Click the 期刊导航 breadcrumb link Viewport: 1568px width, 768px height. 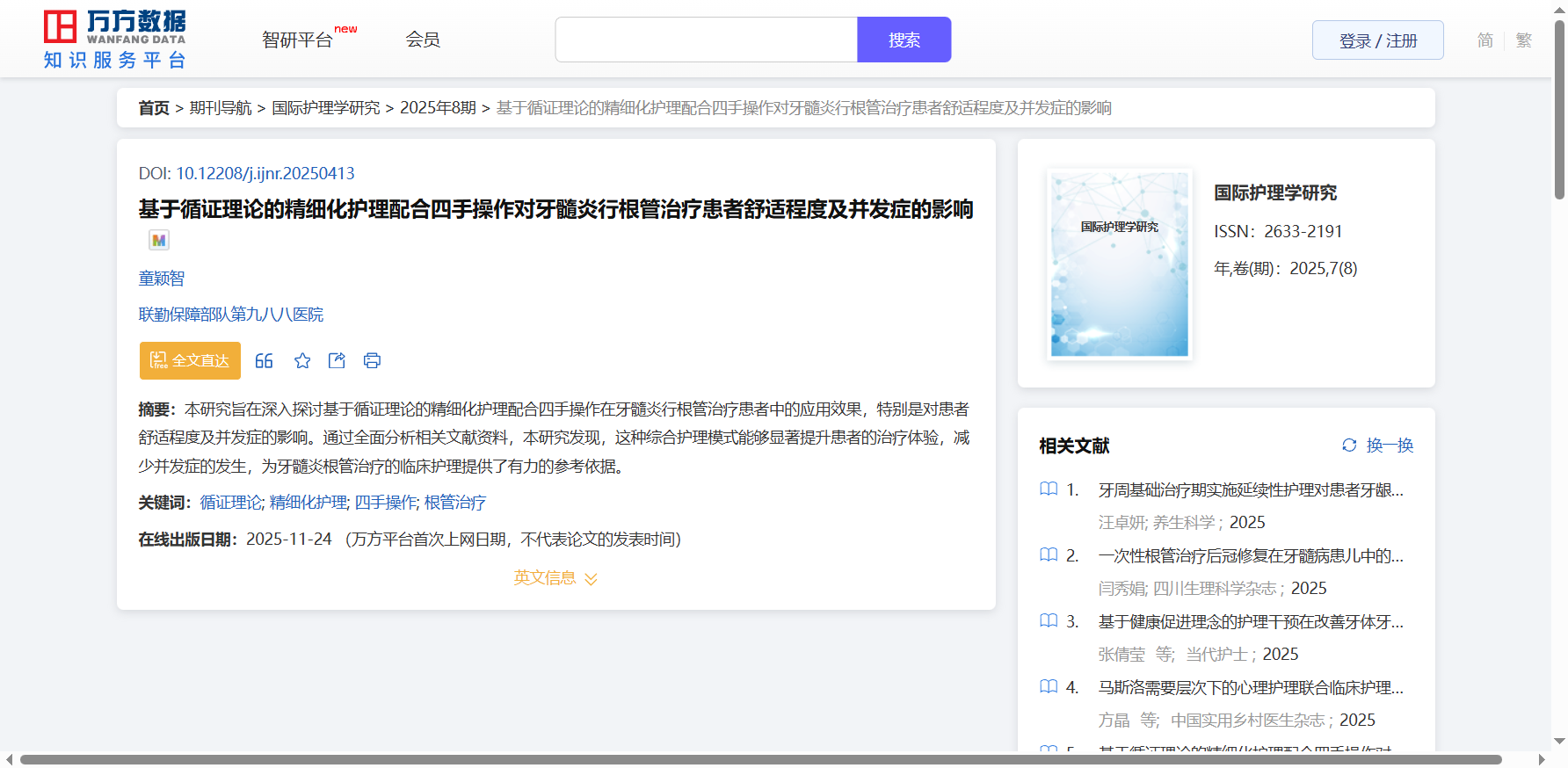pos(221,108)
